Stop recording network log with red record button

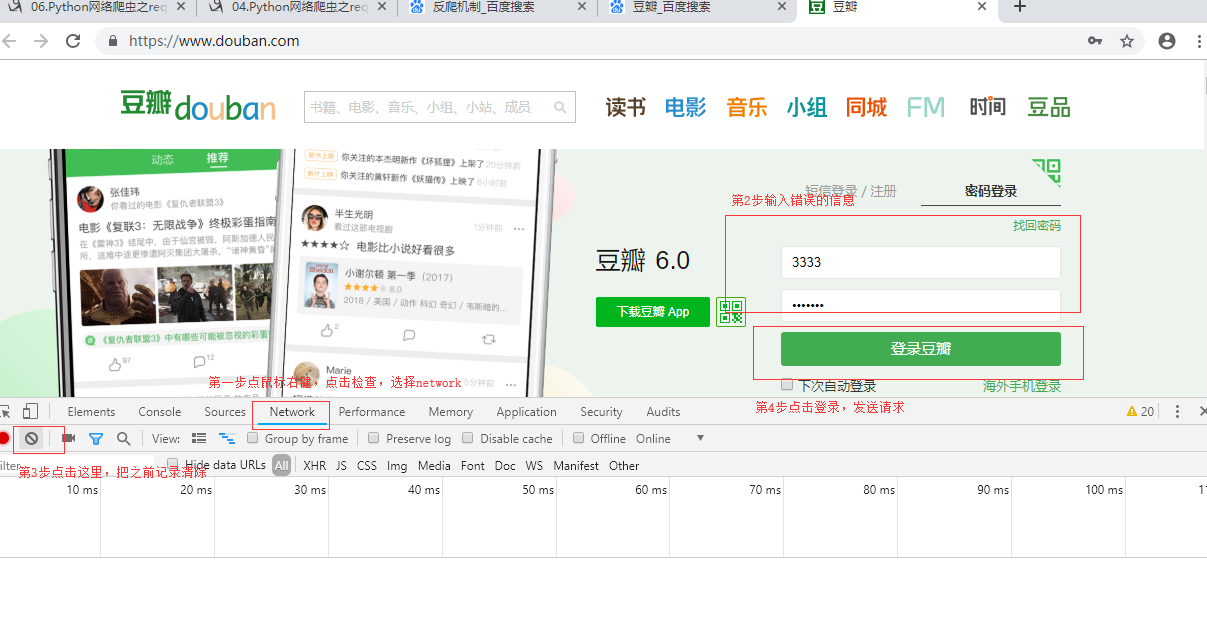click(4, 438)
